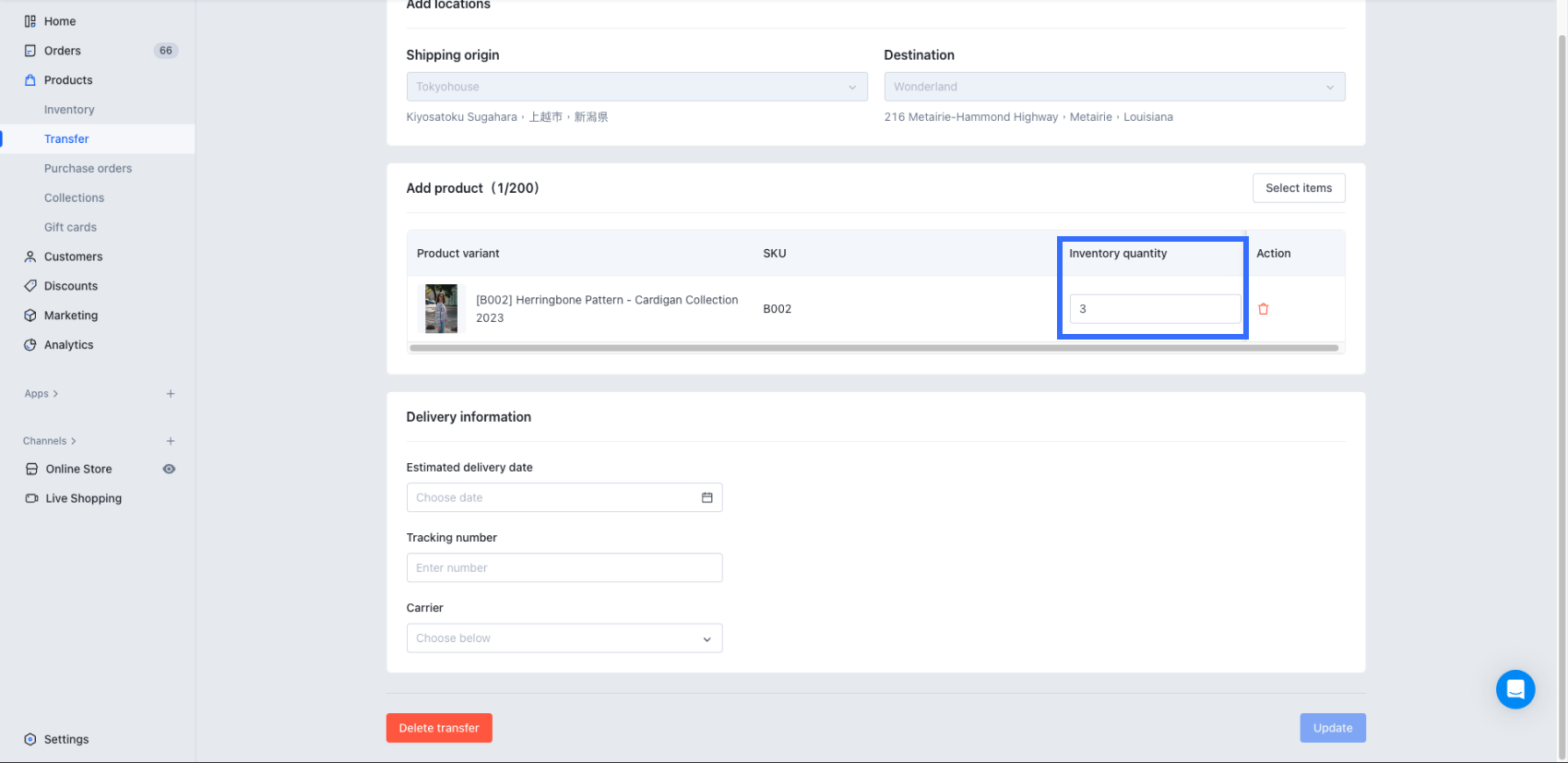This screenshot has height=763, width=1568.
Task: Click the red trash delete icon
Action: click(x=1263, y=309)
